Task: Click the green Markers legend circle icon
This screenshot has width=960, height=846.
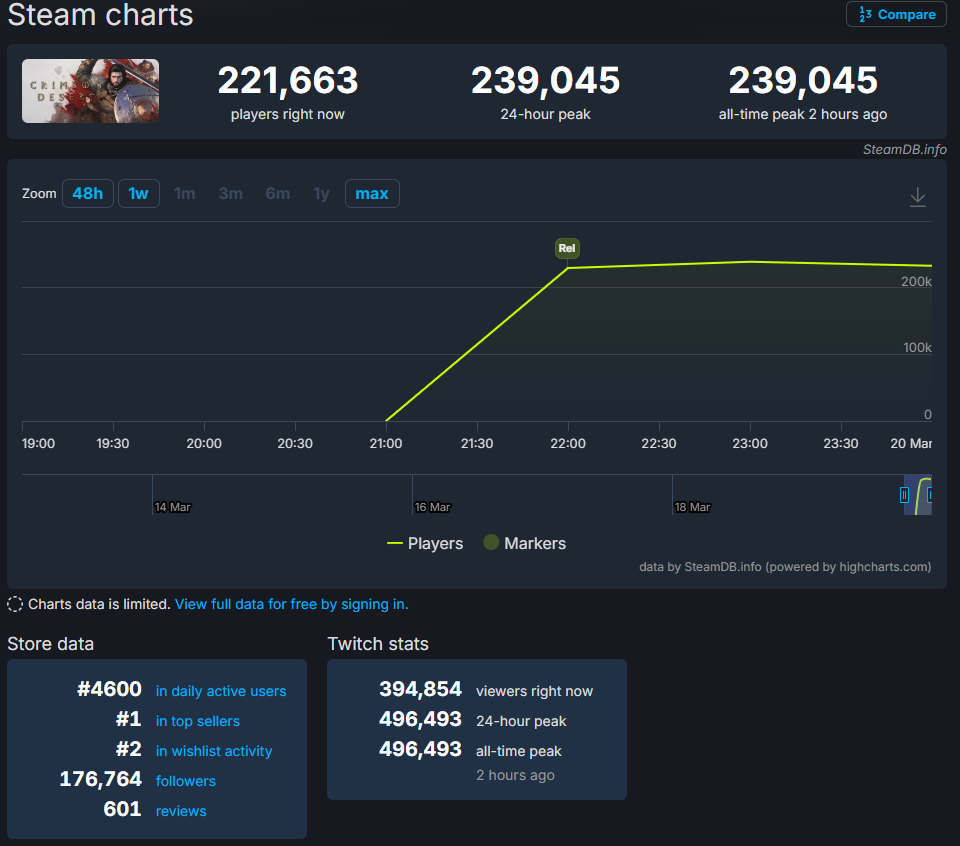Action: (x=491, y=542)
